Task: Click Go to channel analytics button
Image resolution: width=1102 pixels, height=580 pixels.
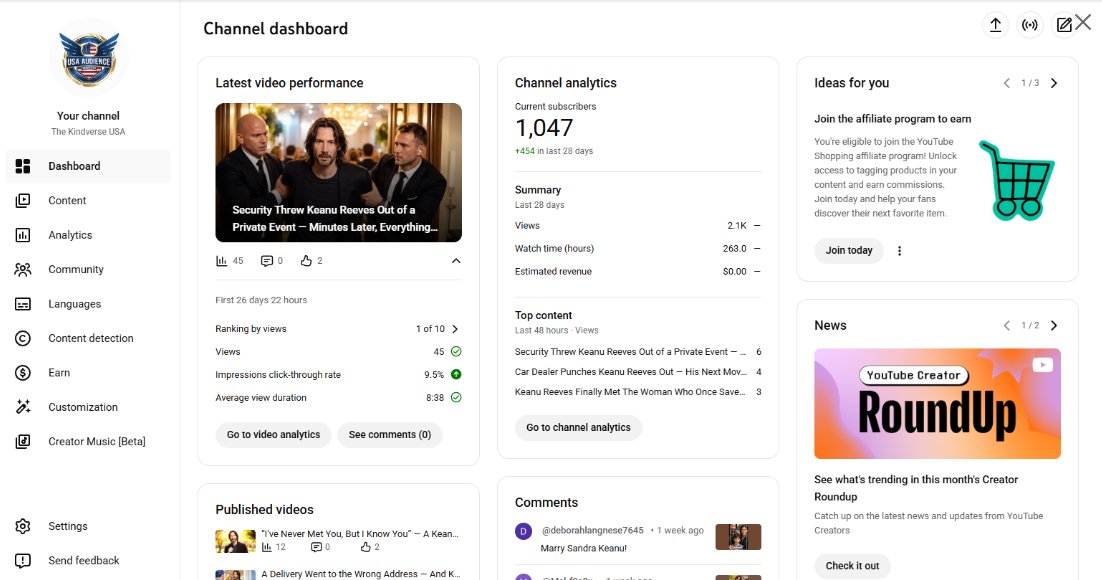Action: pos(578,427)
